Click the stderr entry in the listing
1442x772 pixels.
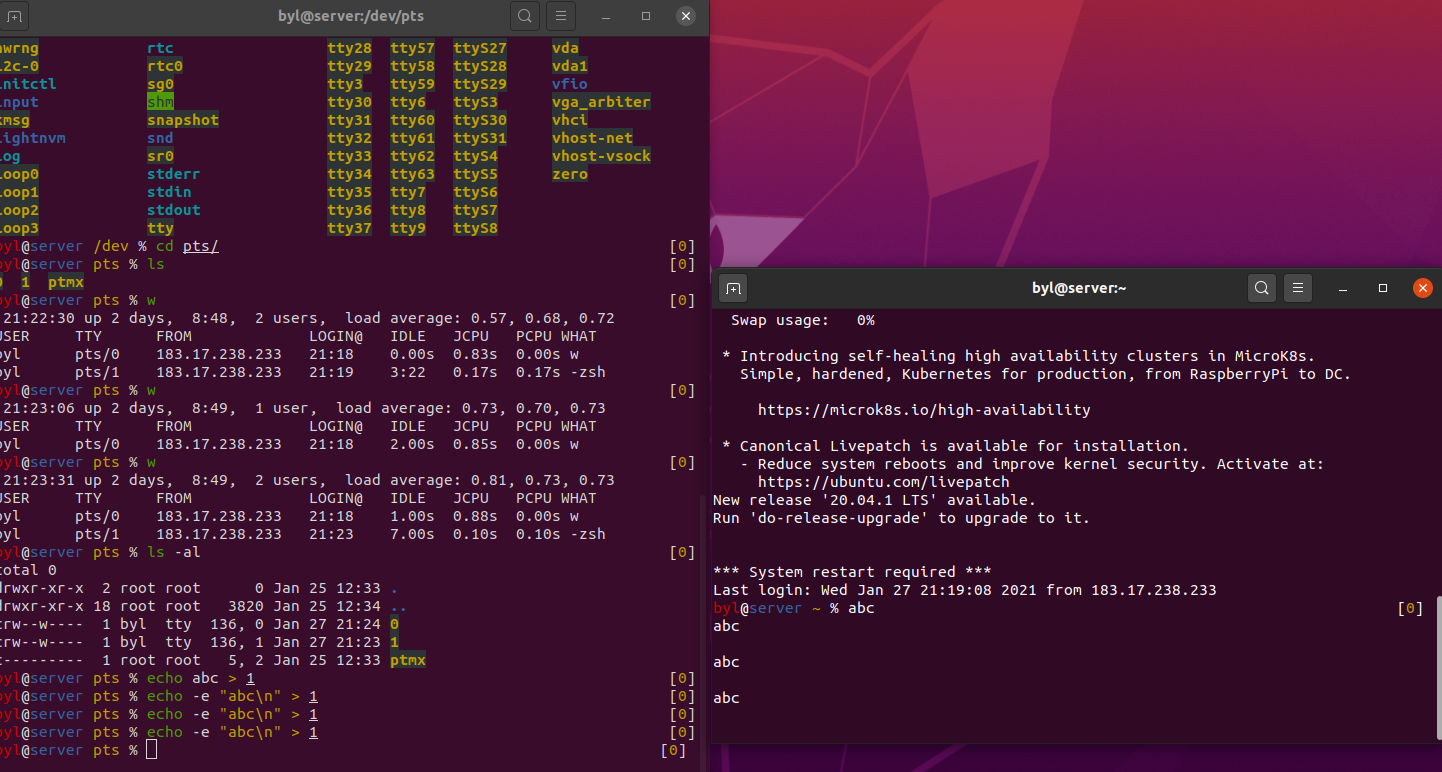pyautogui.click(x=174, y=174)
